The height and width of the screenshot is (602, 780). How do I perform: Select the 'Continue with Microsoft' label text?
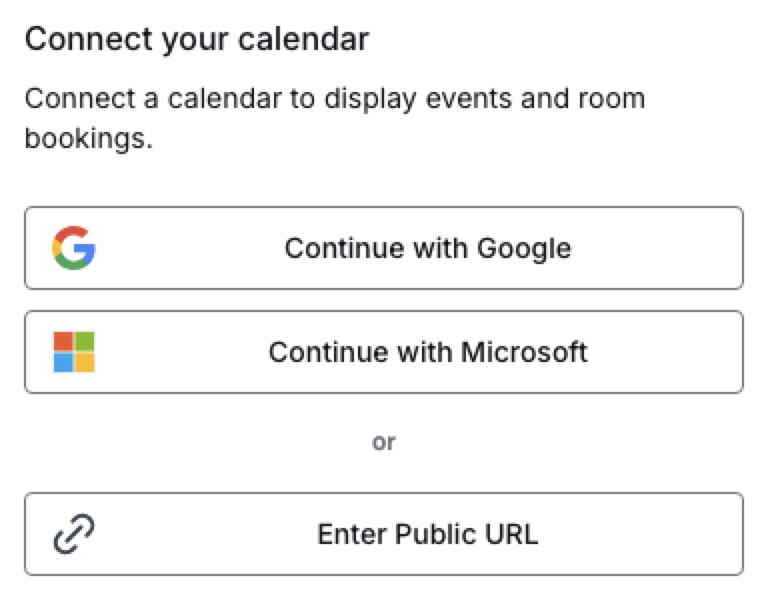pyautogui.click(x=428, y=352)
